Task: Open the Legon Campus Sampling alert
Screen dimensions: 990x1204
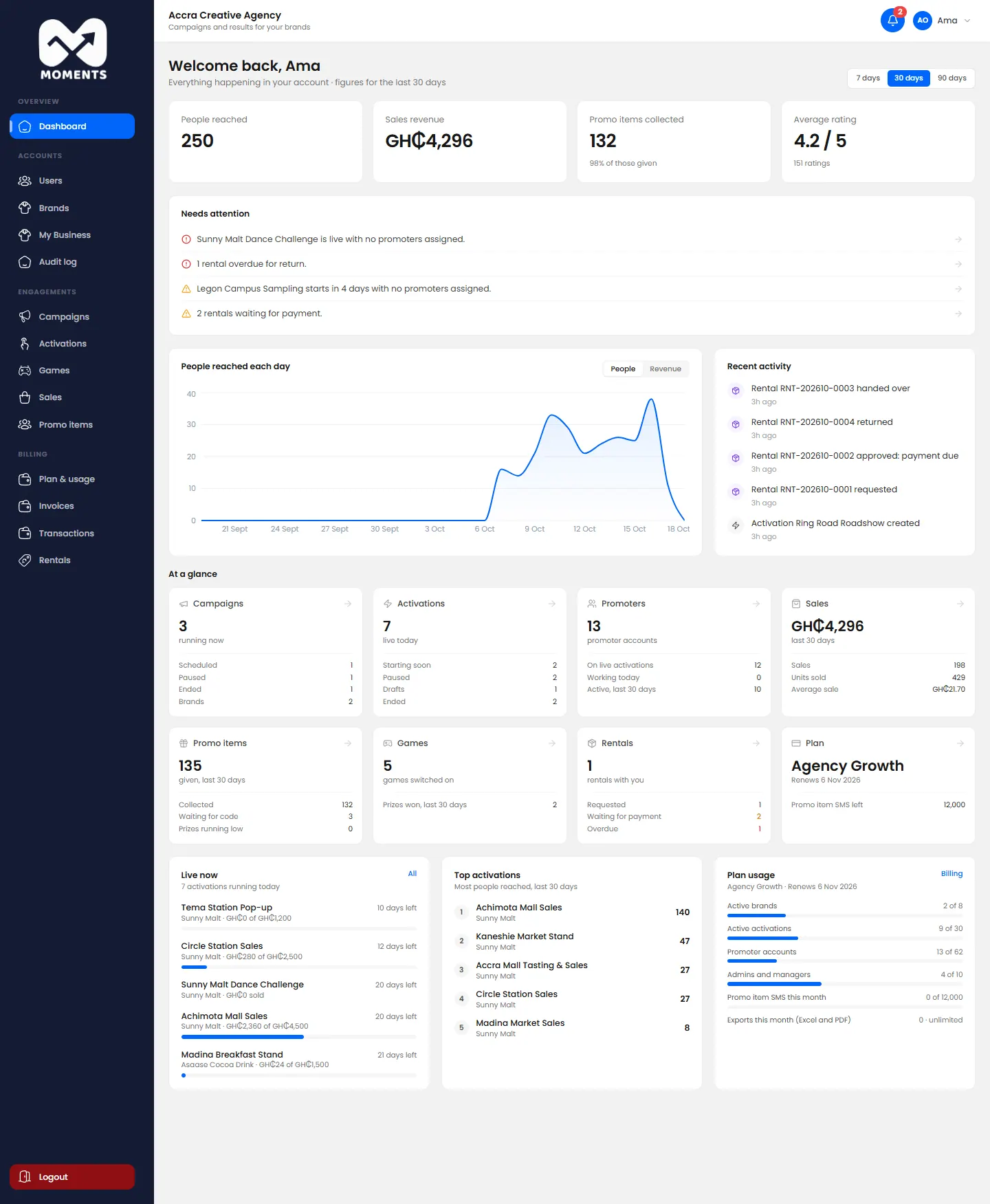Action: pyautogui.click(x=571, y=289)
